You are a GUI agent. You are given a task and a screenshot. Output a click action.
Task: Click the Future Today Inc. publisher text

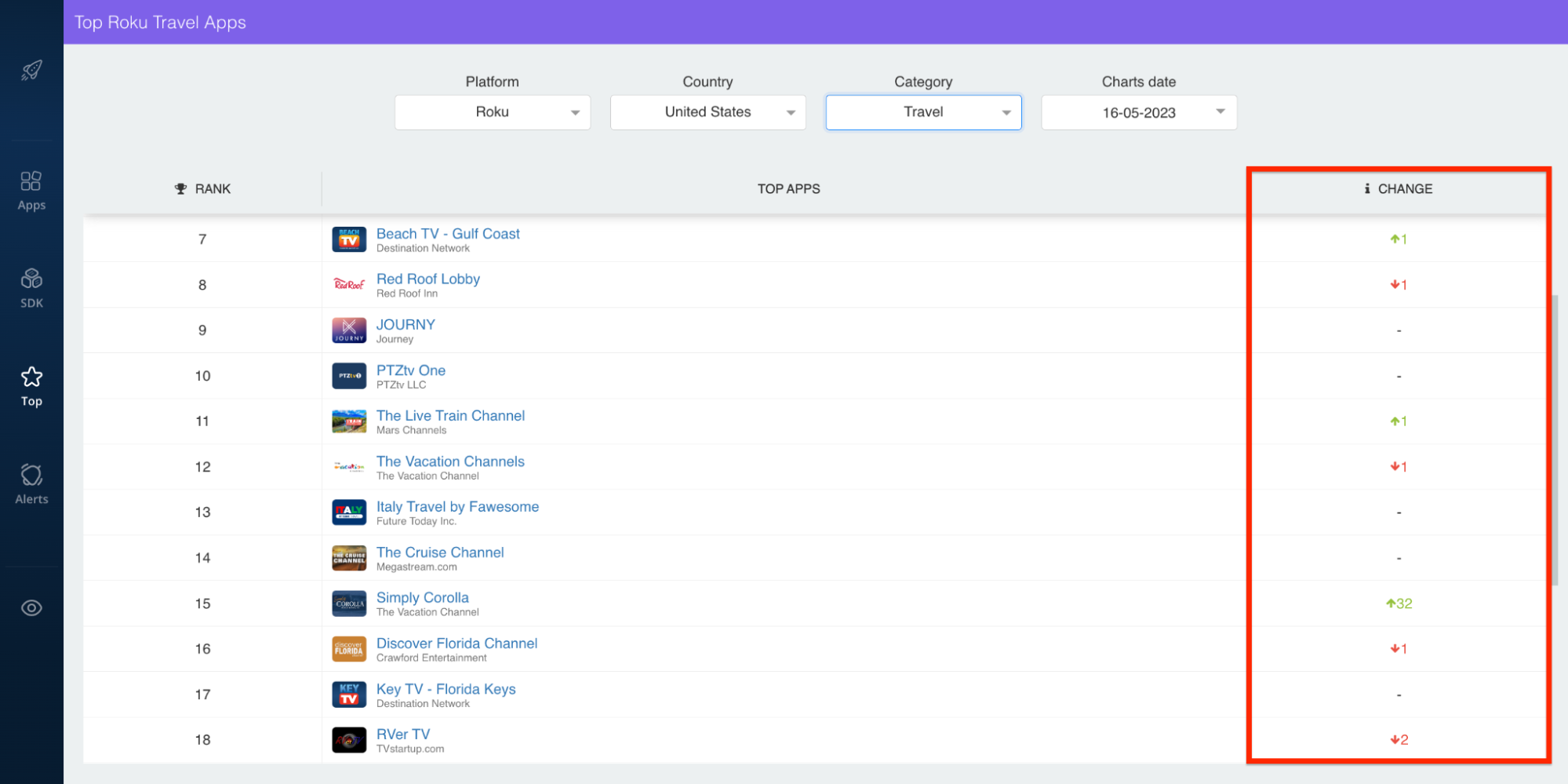click(417, 522)
